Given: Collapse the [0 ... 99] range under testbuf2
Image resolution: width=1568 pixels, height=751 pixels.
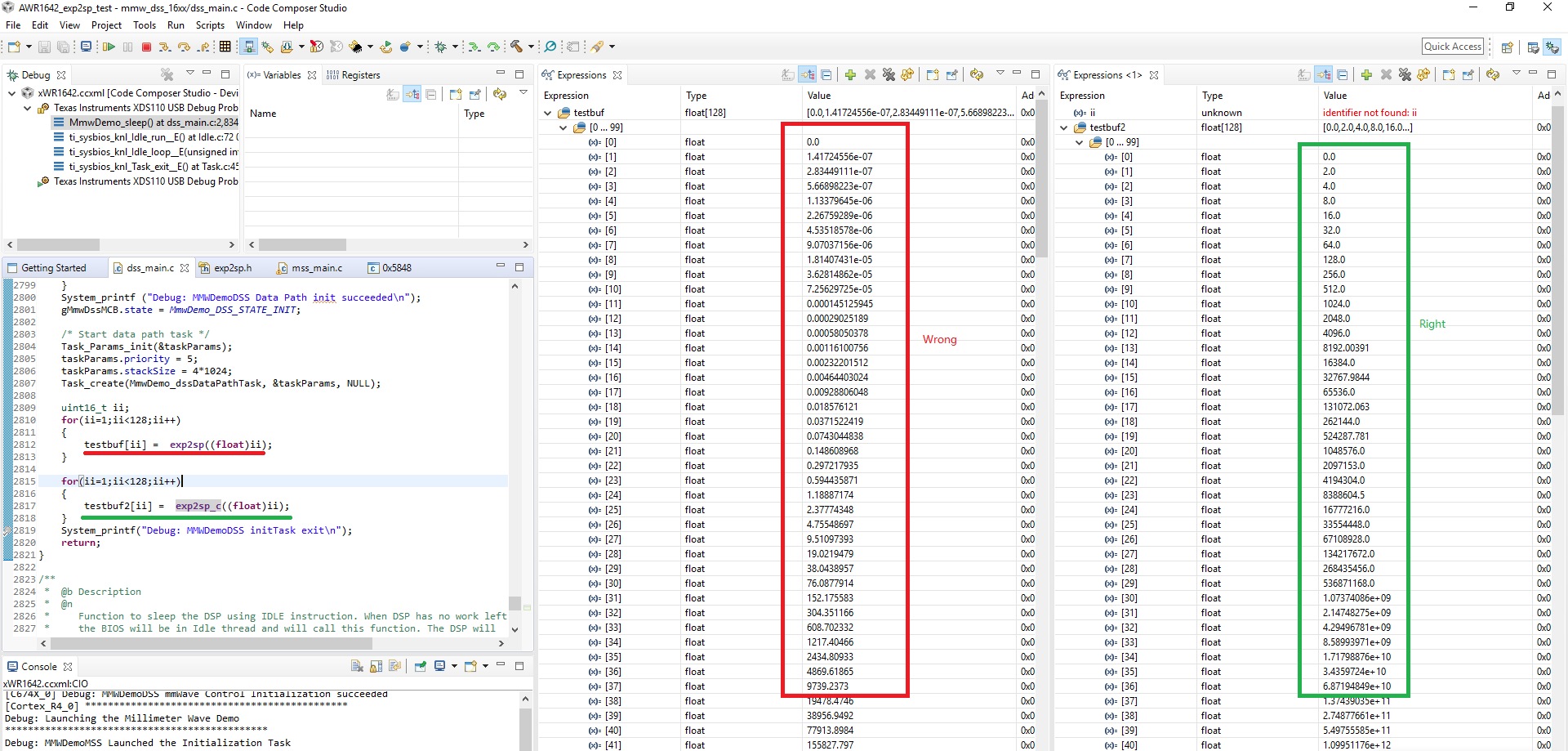Looking at the screenshot, I should click(1079, 142).
